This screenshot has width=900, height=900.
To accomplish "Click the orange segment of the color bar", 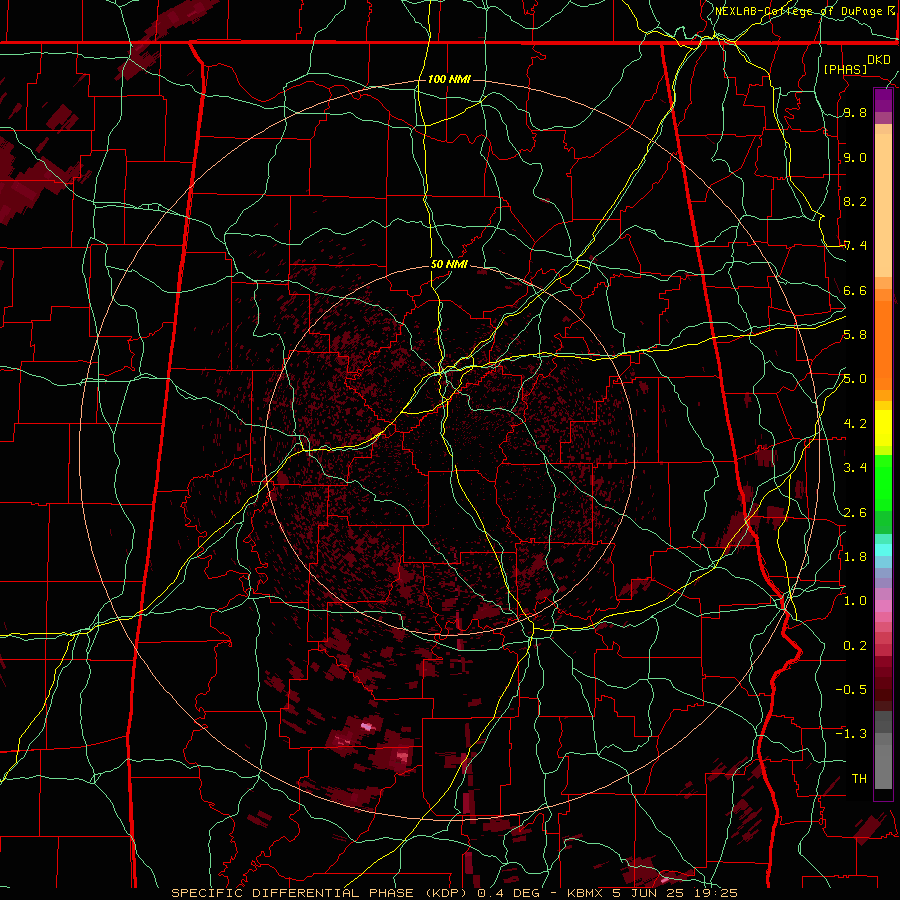I will (883, 346).
